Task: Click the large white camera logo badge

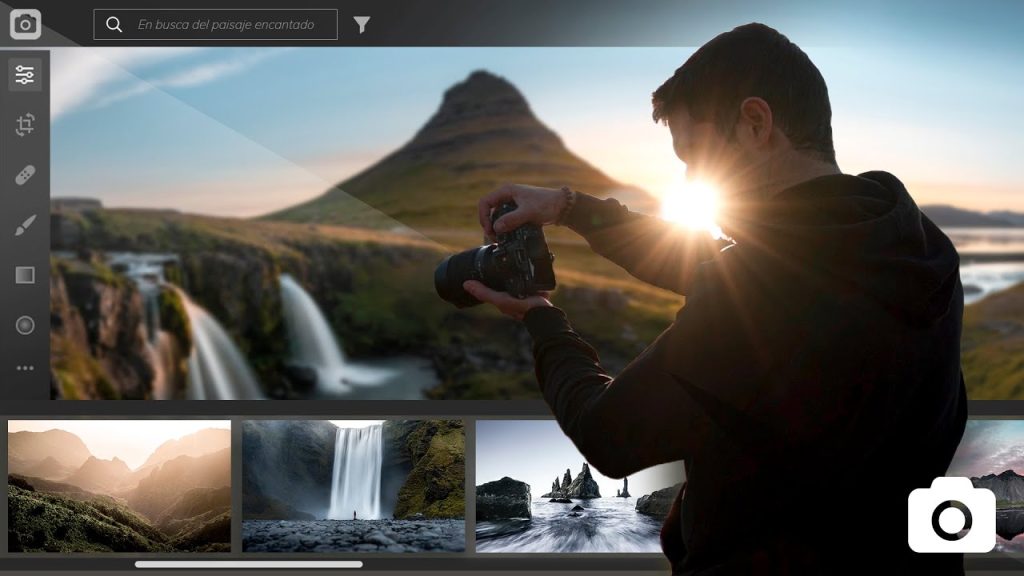Action: 952,515
